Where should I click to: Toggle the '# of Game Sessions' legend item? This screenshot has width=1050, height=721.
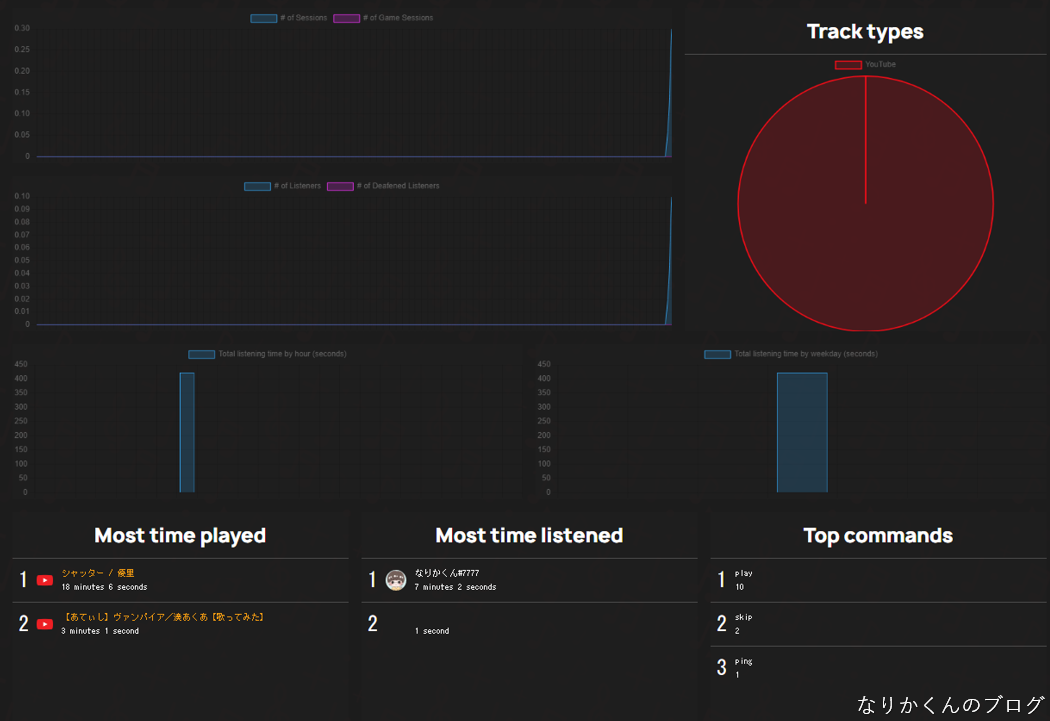tap(382, 18)
